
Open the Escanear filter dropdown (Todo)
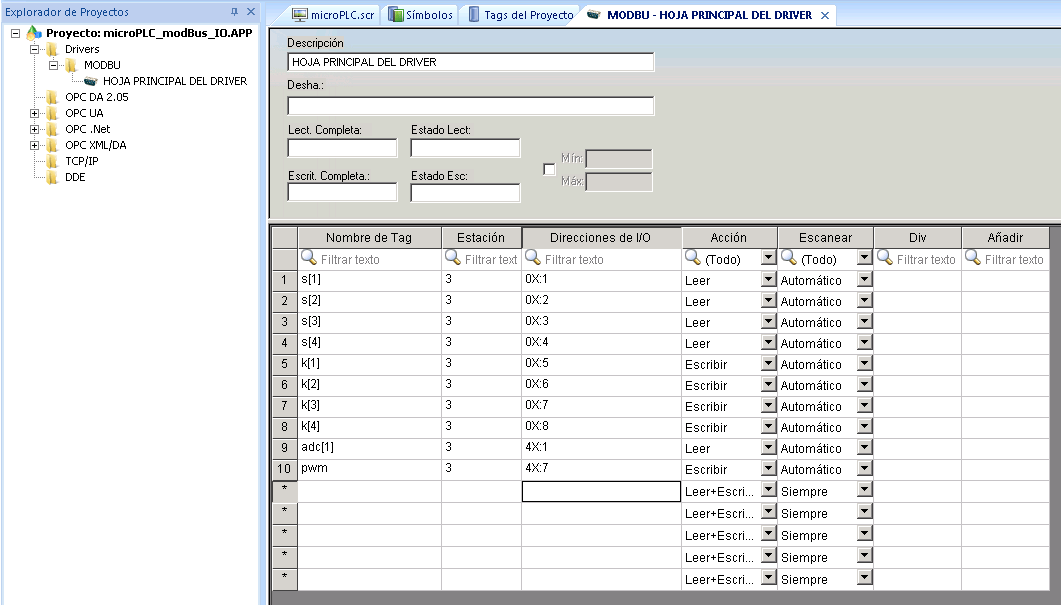pyautogui.click(x=865, y=258)
